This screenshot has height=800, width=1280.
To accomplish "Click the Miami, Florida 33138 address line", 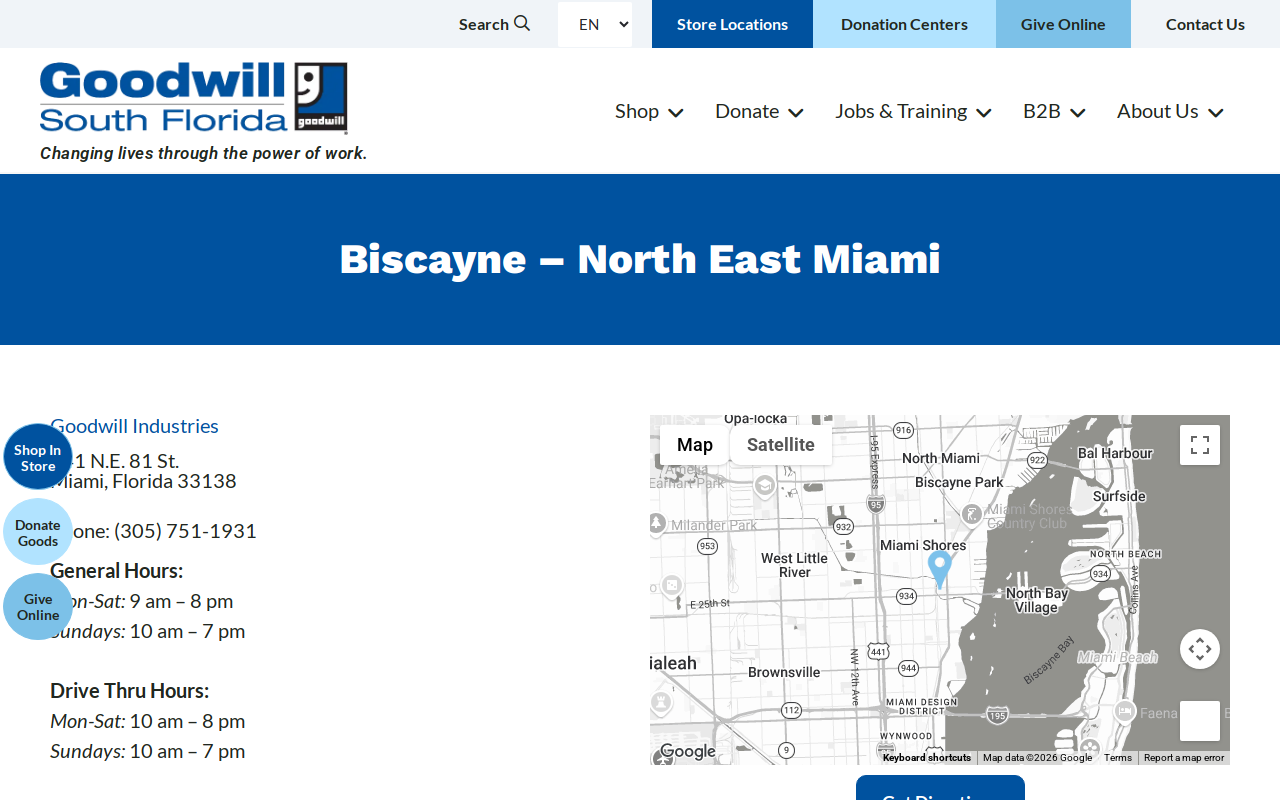I will [143, 481].
